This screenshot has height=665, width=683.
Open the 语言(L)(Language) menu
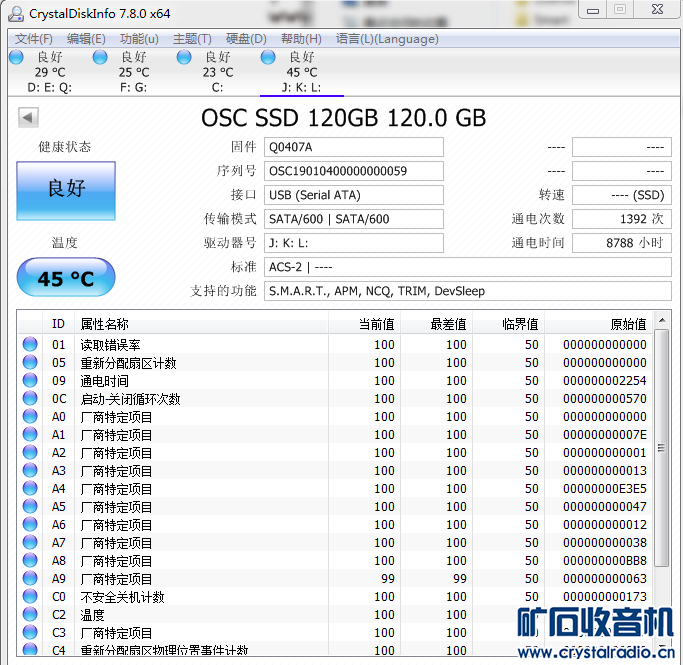(x=387, y=39)
